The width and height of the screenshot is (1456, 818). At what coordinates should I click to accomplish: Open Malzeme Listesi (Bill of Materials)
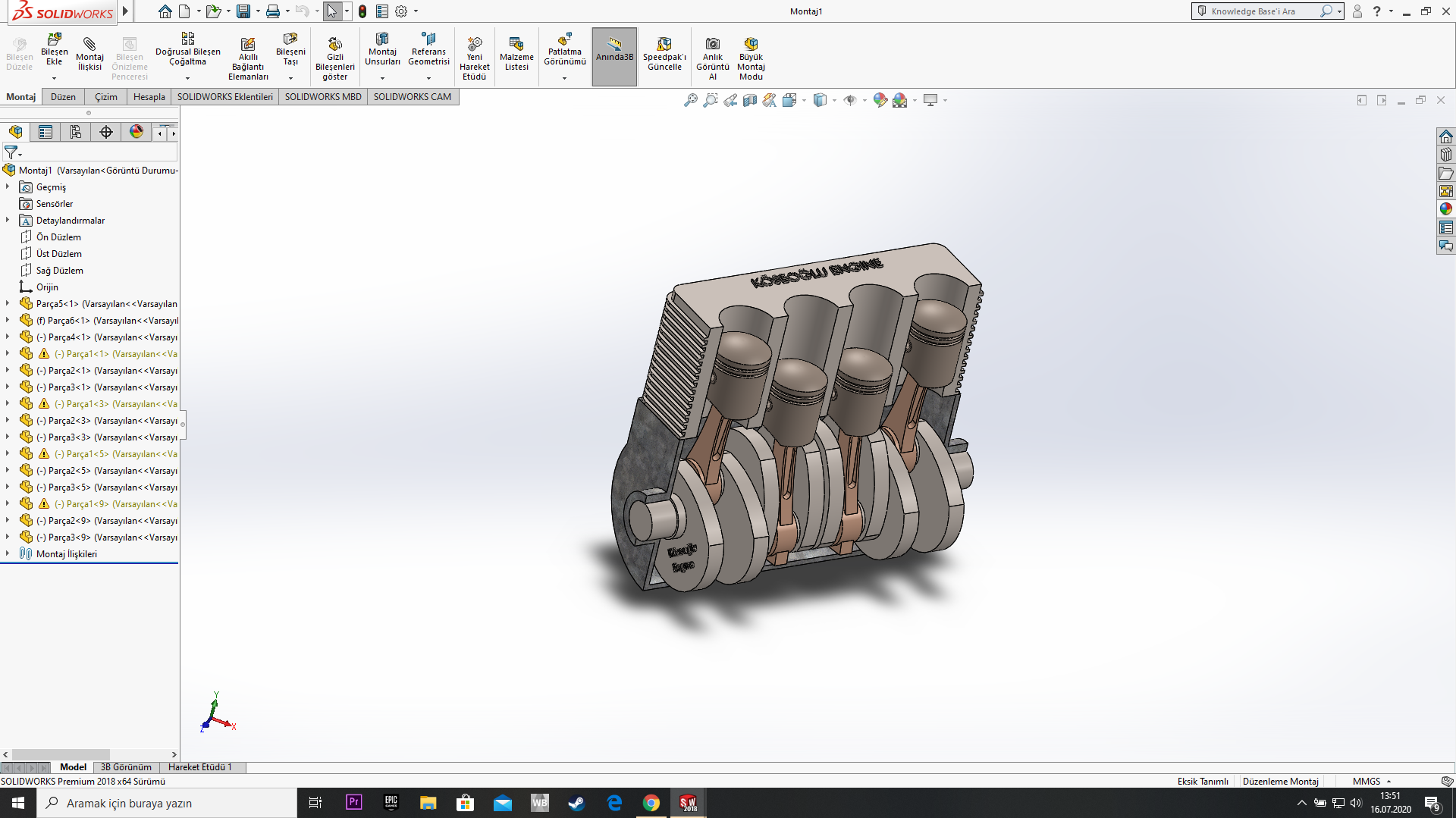[x=516, y=45]
